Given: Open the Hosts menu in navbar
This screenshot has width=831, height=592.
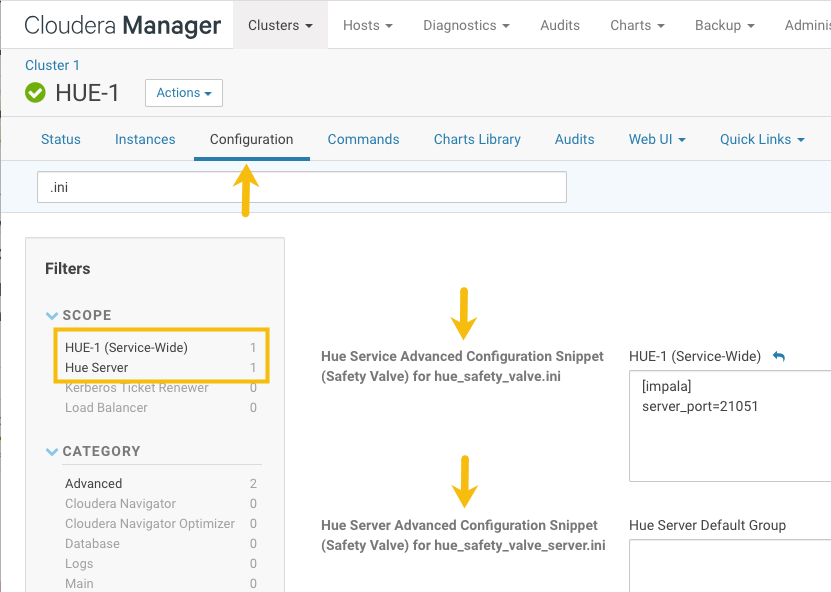Looking at the screenshot, I should pos(367,25).
